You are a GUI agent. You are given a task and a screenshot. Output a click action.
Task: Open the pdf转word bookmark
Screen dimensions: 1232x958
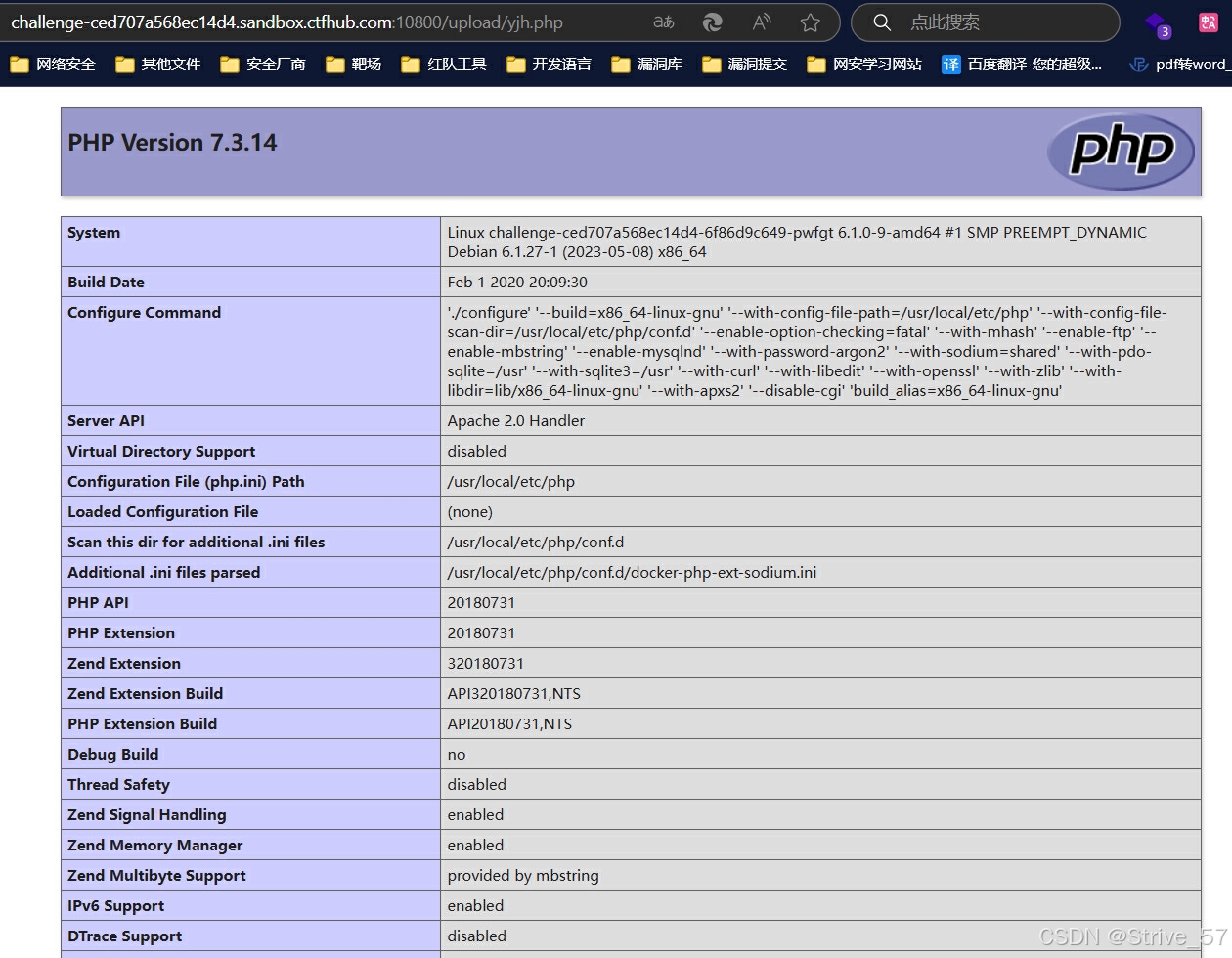[1179, 65]
